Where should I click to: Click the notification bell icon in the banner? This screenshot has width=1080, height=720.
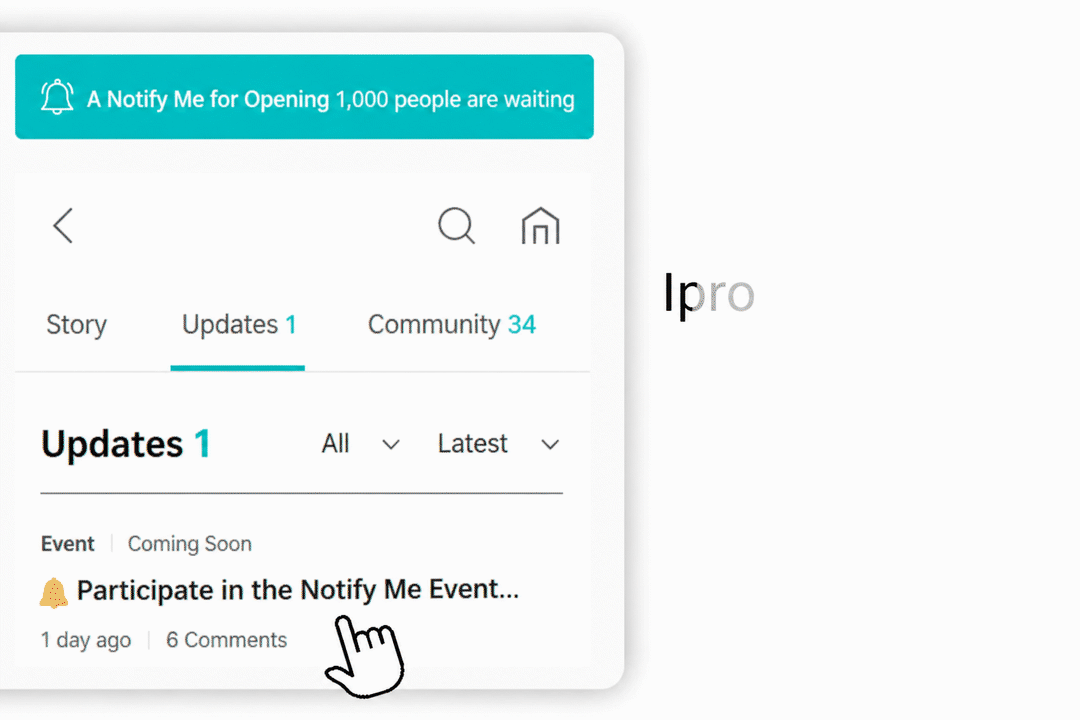pyautogui.click(x=56, y=97)
